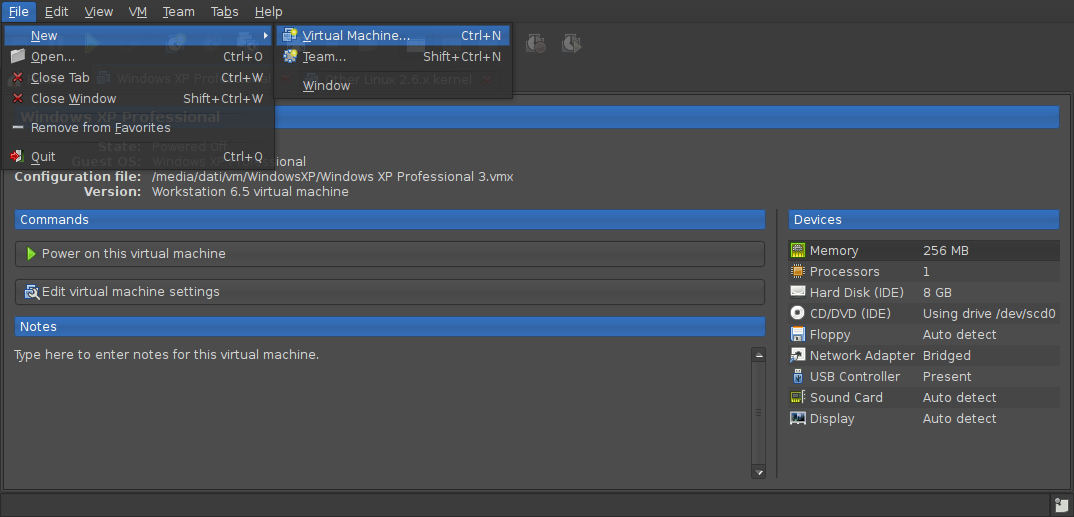This screenshot has height=517, width=1074.
Task: Click the Devices section header
Action: tap(924, 220)
